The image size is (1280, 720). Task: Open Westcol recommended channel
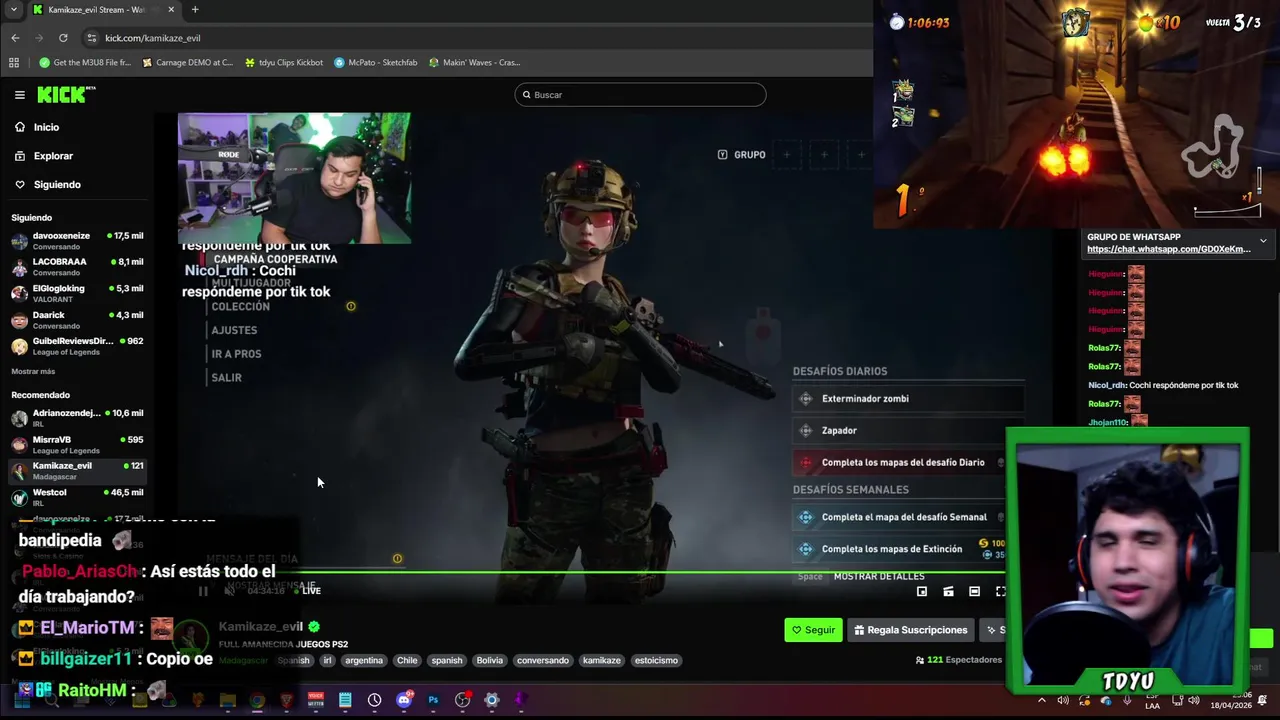(78, 497)
